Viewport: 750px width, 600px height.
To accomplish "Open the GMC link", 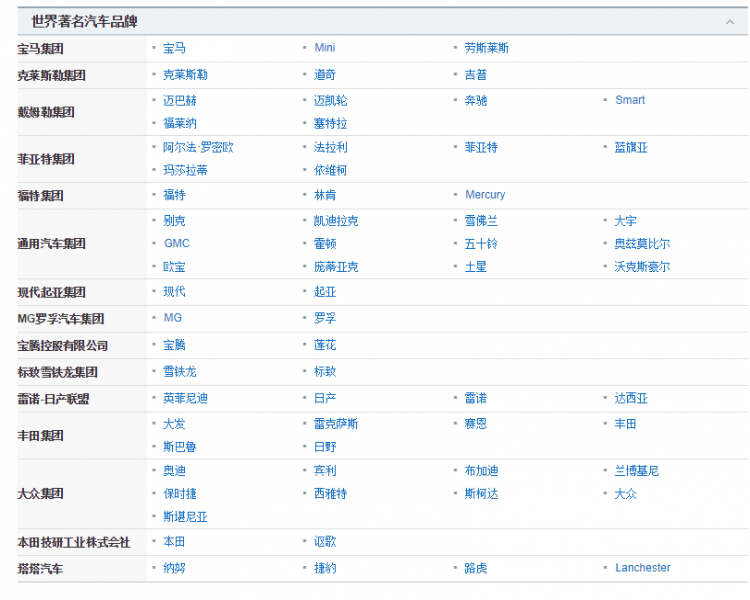I will coord(177,244).
